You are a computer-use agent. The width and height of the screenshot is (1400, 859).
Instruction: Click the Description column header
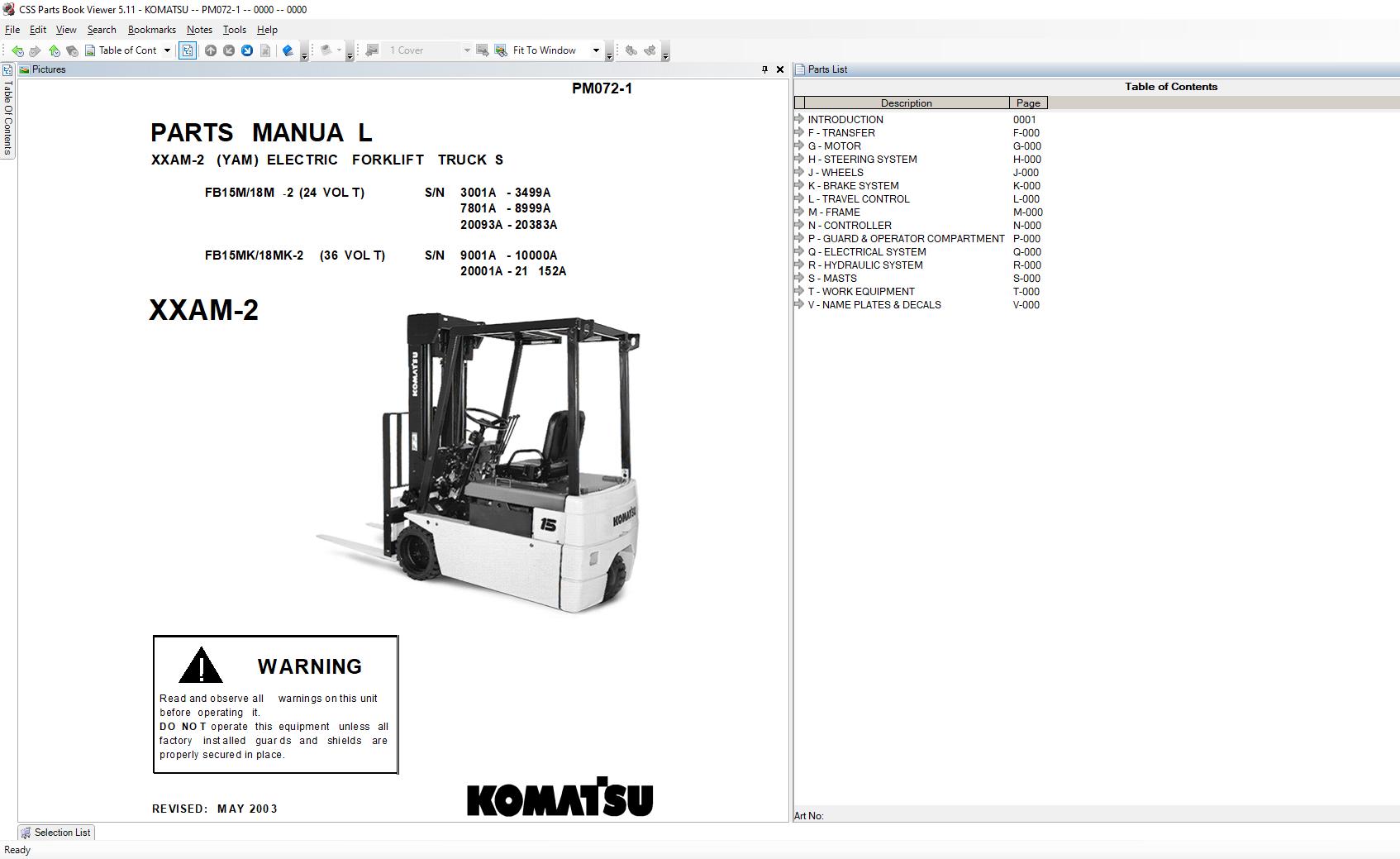click(x=906, y=103)
